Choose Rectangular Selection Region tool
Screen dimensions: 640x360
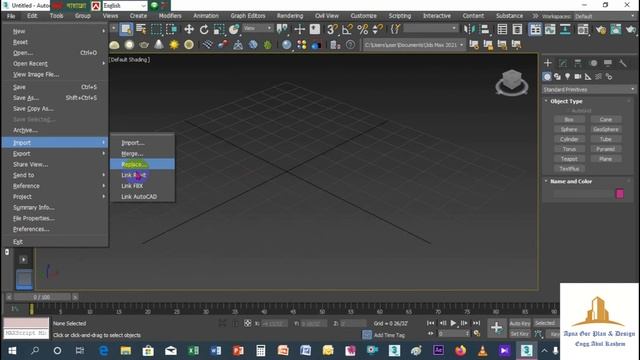click(156, 29)
